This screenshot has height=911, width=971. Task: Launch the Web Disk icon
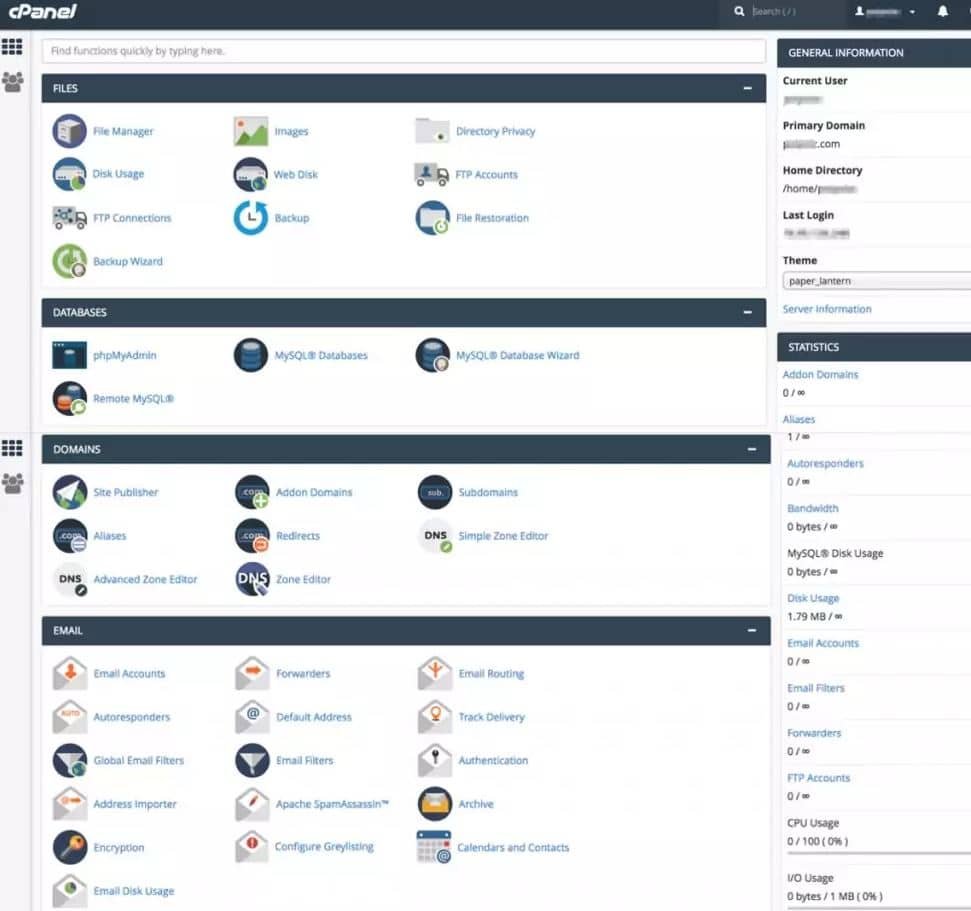click(x=251, y=174)
